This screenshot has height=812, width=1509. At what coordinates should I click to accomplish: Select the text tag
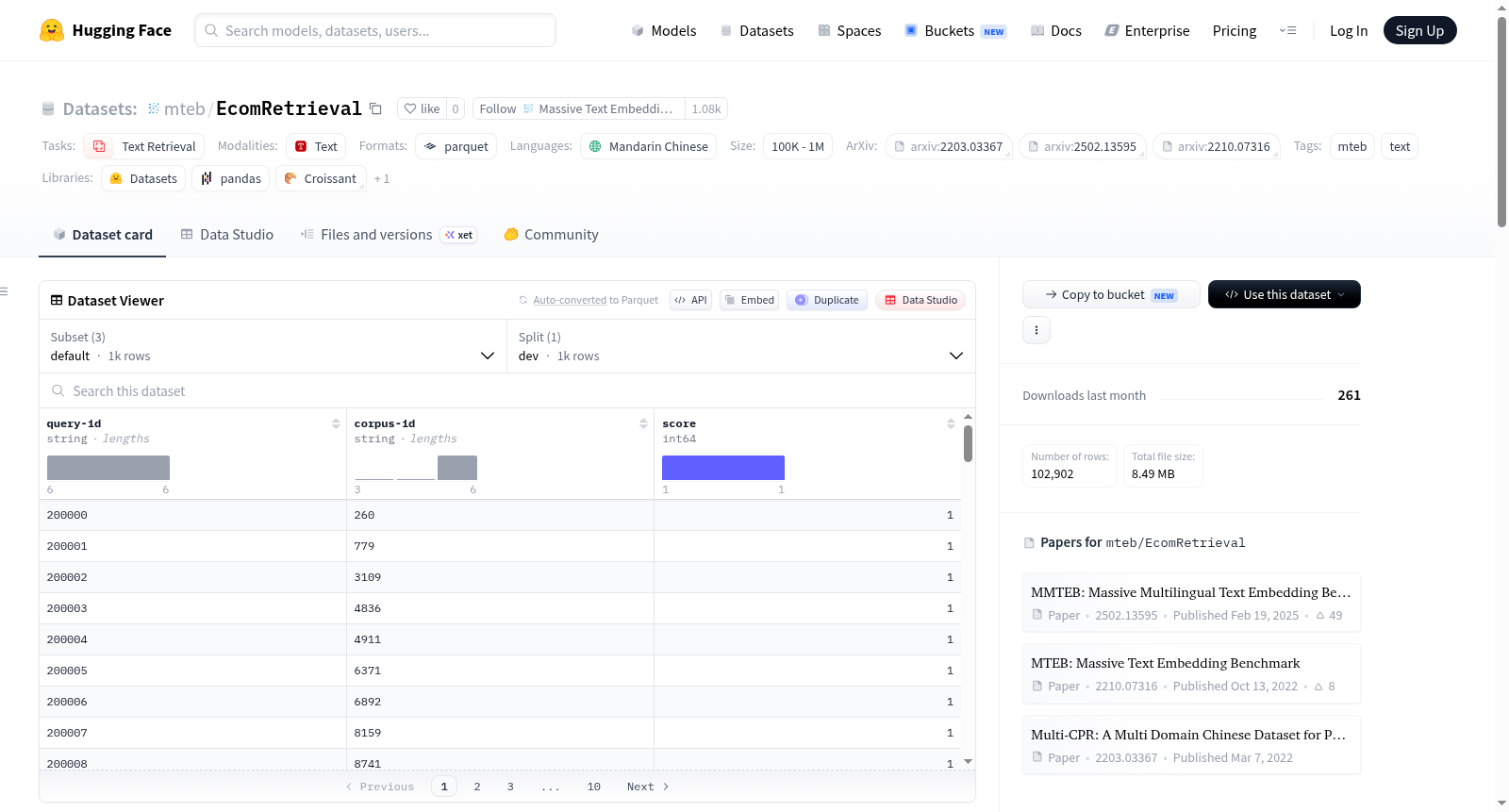pyautogui.click(x=1400, y=146)
